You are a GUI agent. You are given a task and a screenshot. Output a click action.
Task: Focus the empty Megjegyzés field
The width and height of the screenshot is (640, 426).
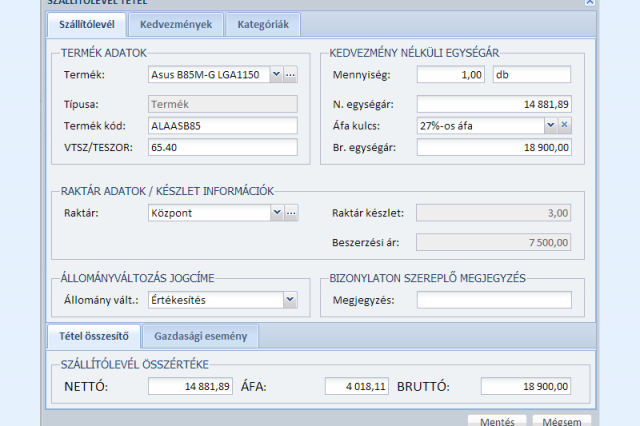494,300
